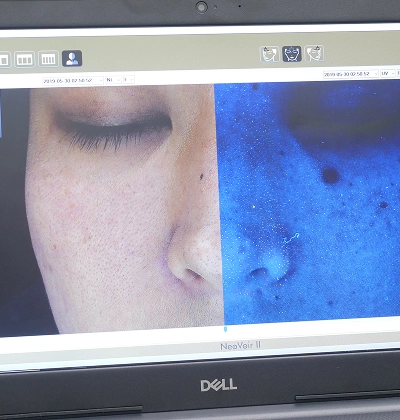Open the left panel capture date dropdown

73,81
